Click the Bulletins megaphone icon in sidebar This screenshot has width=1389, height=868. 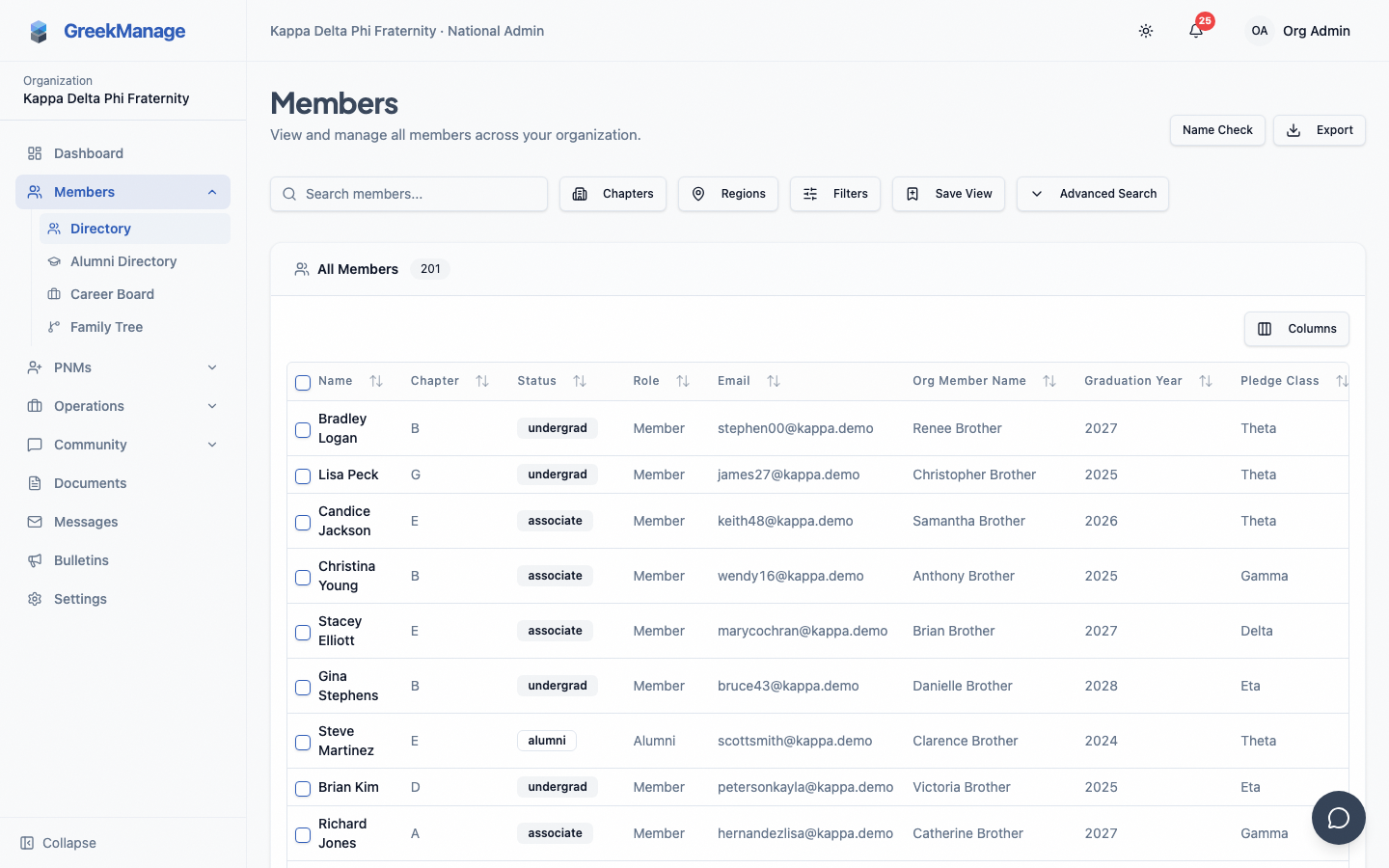(35, 560)
